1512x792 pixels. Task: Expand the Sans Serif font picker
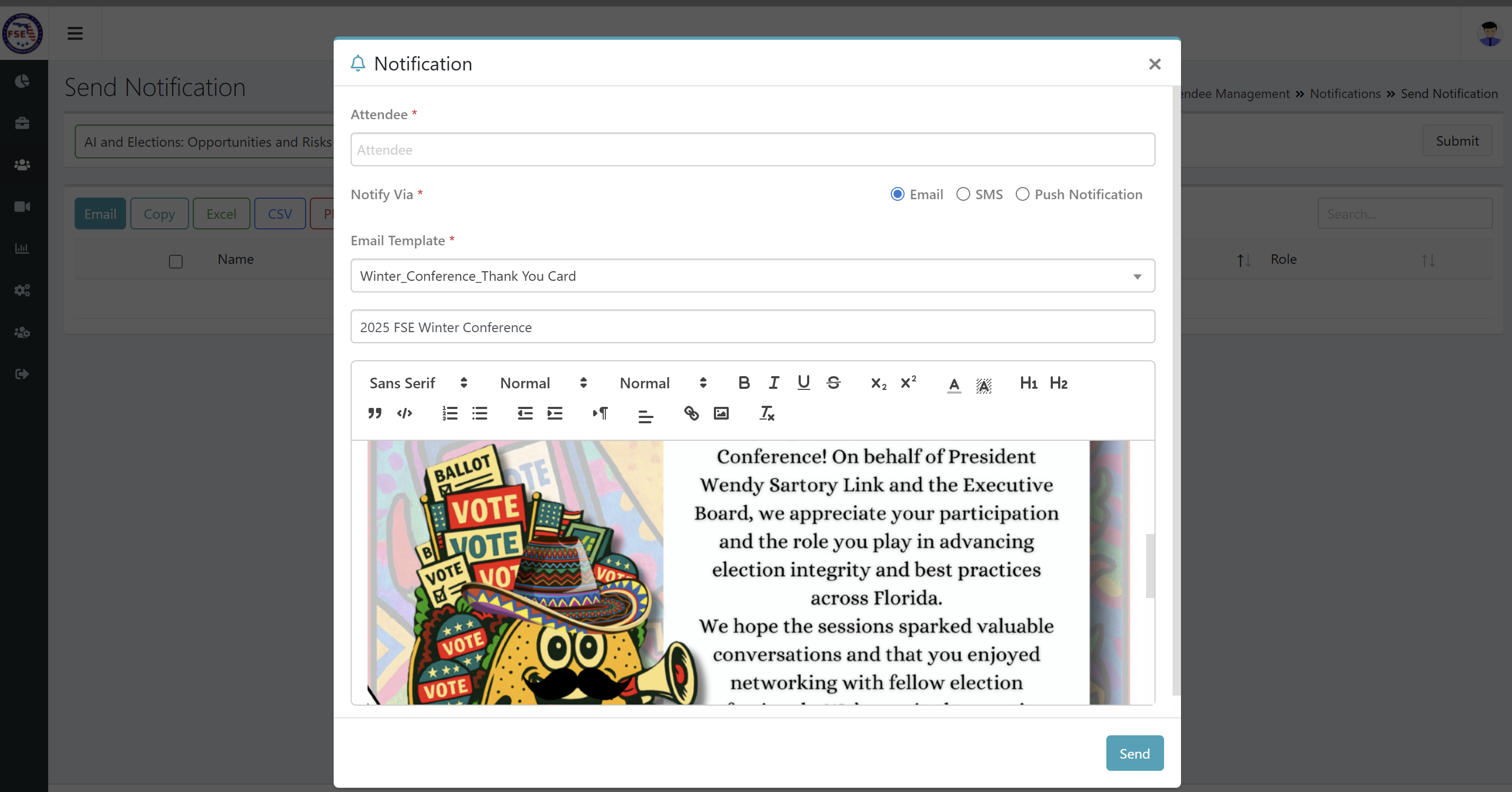click(x=418, y=383)
